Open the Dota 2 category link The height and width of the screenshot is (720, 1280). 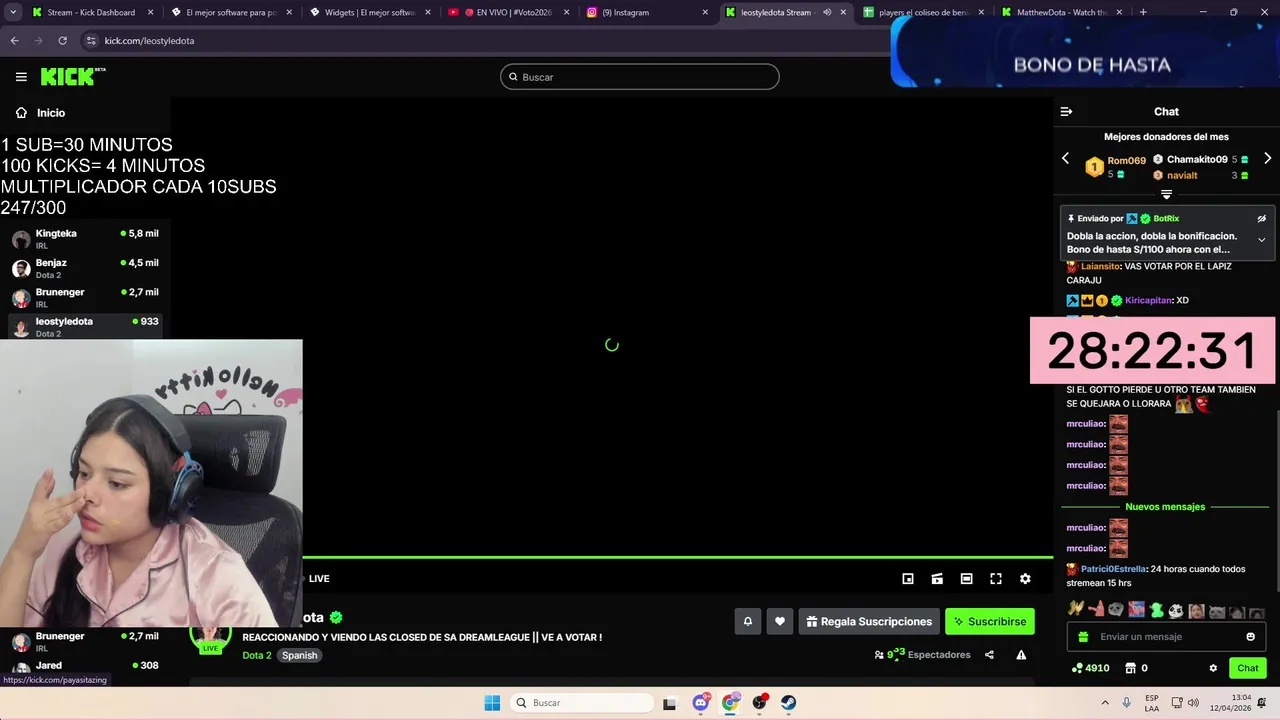coord(257,655)
